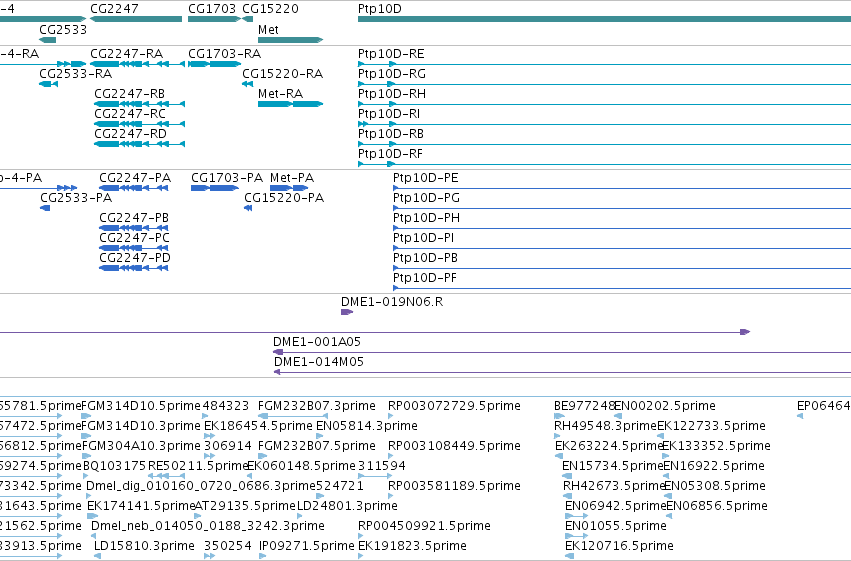Select protein Ptp10D-PG

tap(622, 208)
